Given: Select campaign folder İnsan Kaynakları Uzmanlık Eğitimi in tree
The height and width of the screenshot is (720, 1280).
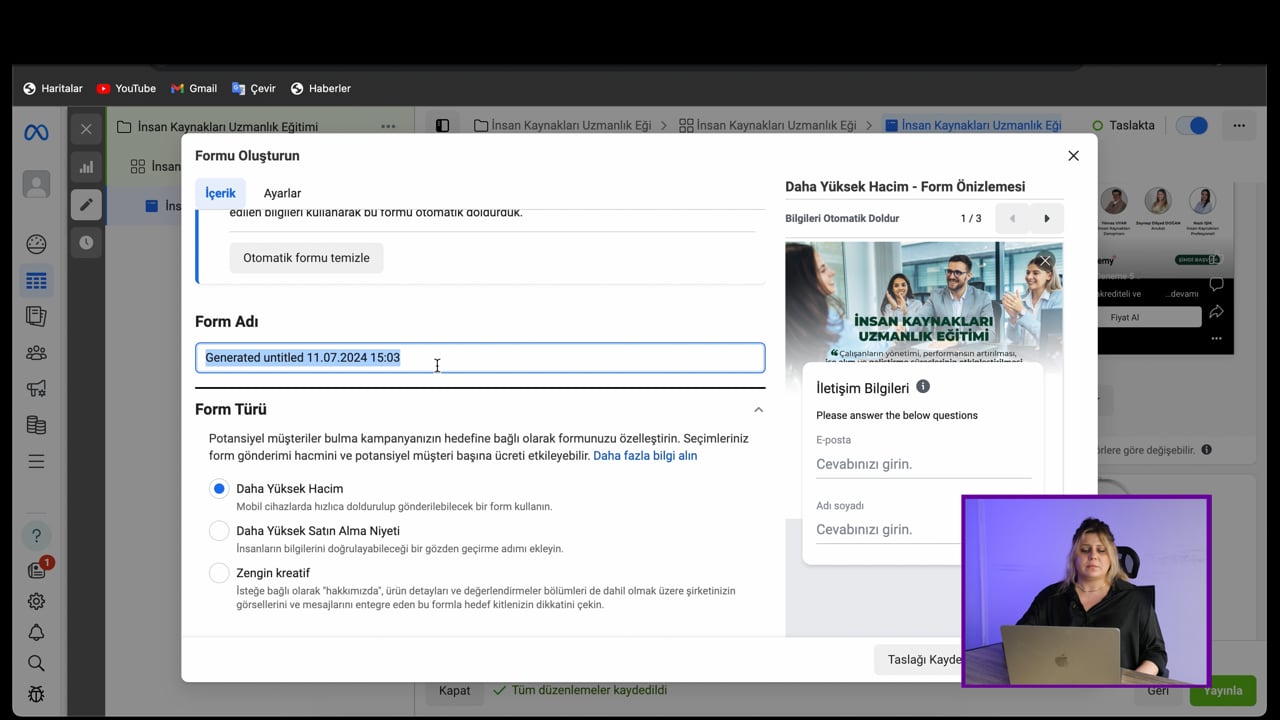Looking at the screenshot, I should pos(218,127).
